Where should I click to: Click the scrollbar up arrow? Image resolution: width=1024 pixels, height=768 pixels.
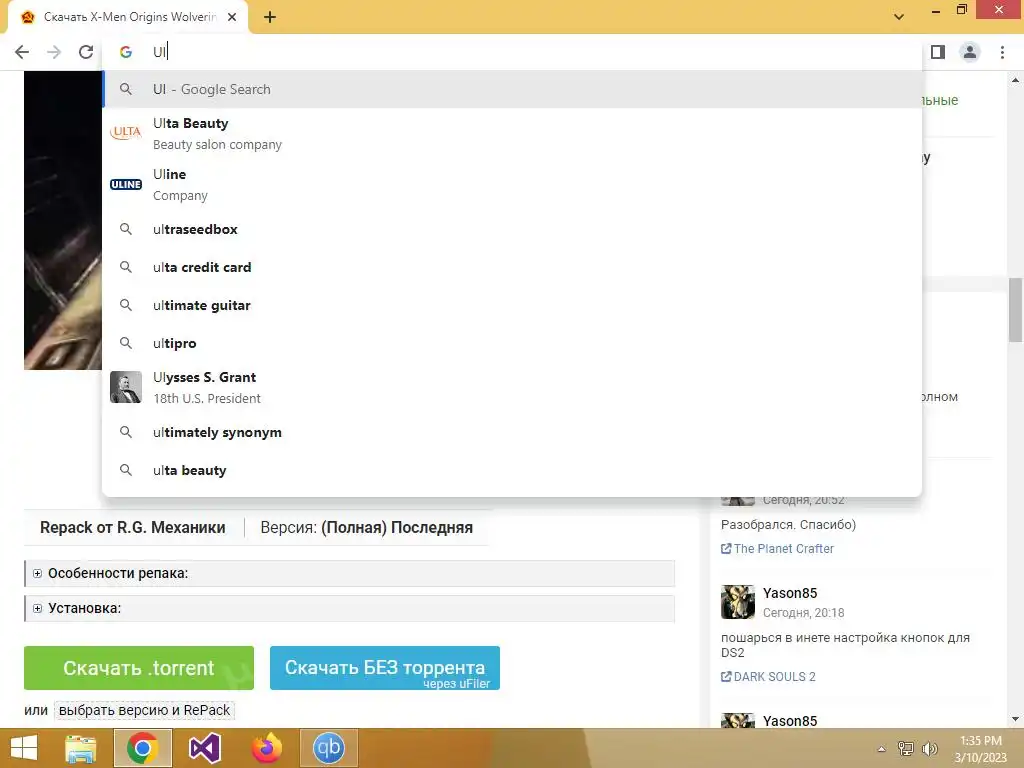pos(1015,80)
